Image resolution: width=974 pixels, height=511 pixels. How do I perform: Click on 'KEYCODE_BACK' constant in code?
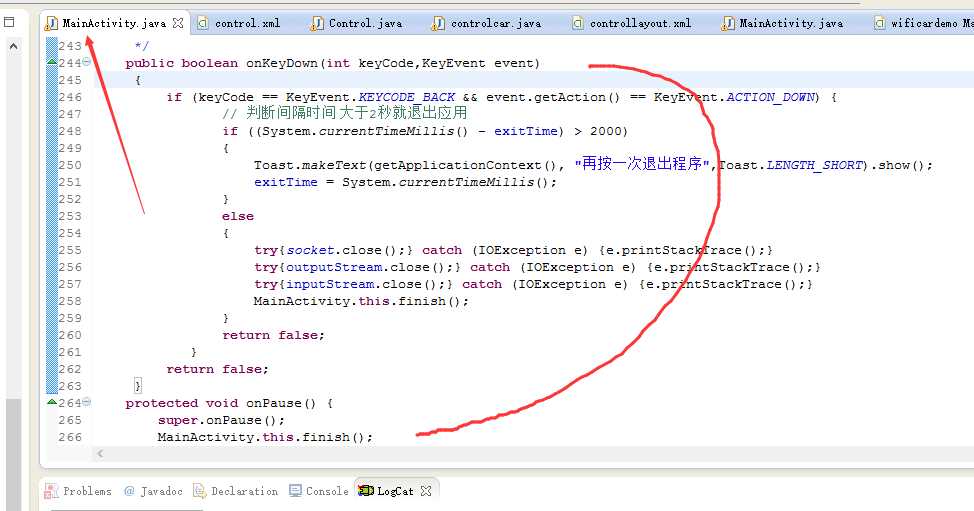[407, 97]
